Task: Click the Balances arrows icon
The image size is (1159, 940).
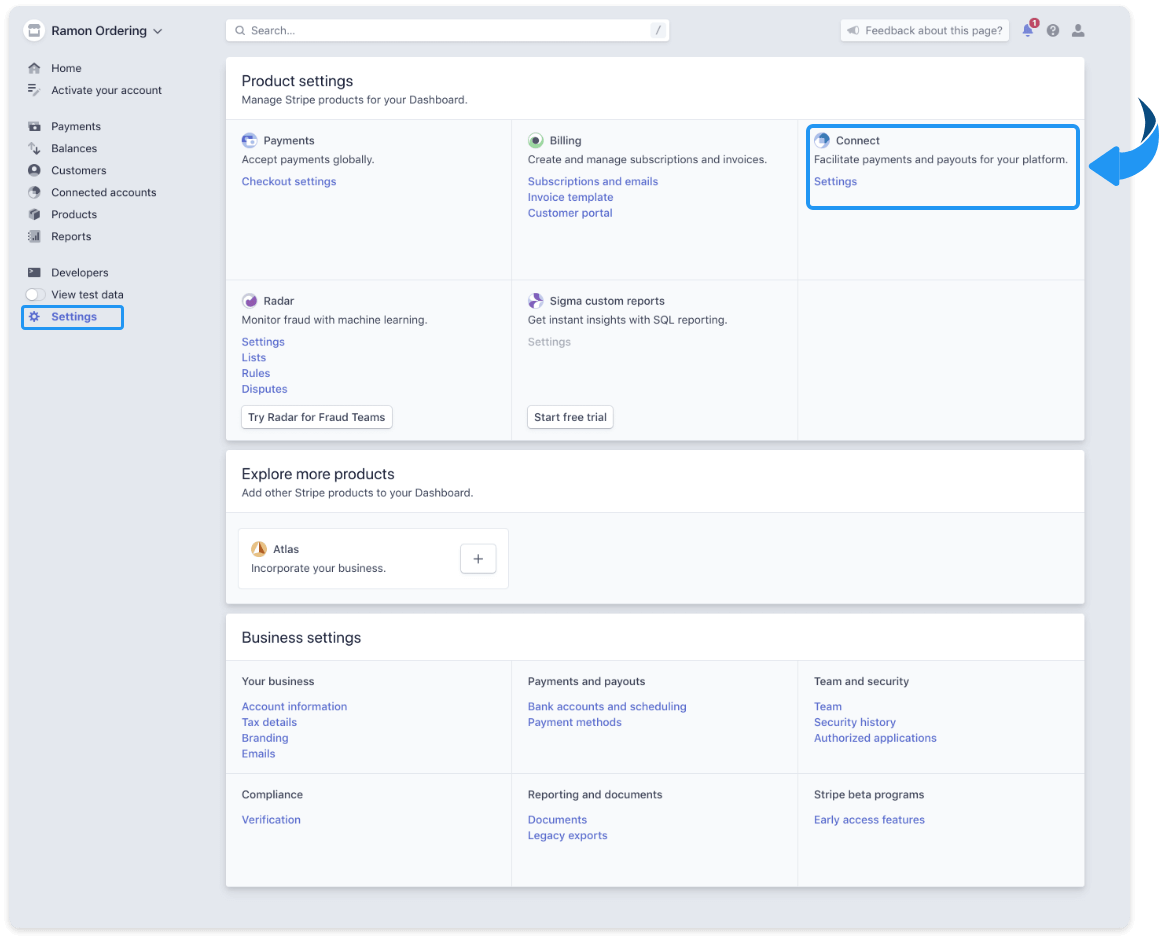Action: coord(34,149)
